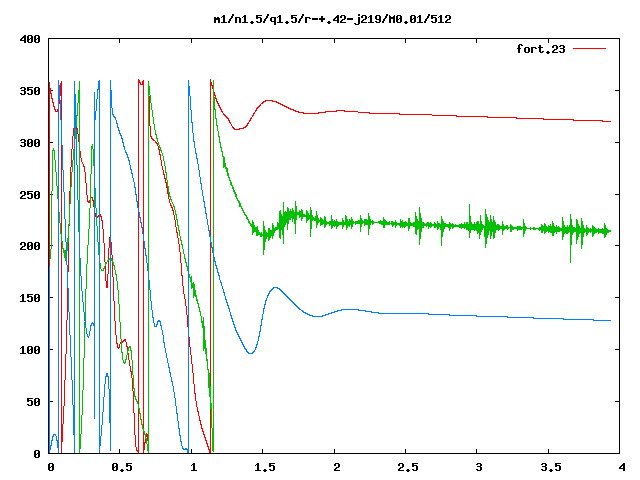Image resolution: width=640 pixels, height=480 pixels.
Task: Click the x-axis label 2.5
Action: (407, 467)
